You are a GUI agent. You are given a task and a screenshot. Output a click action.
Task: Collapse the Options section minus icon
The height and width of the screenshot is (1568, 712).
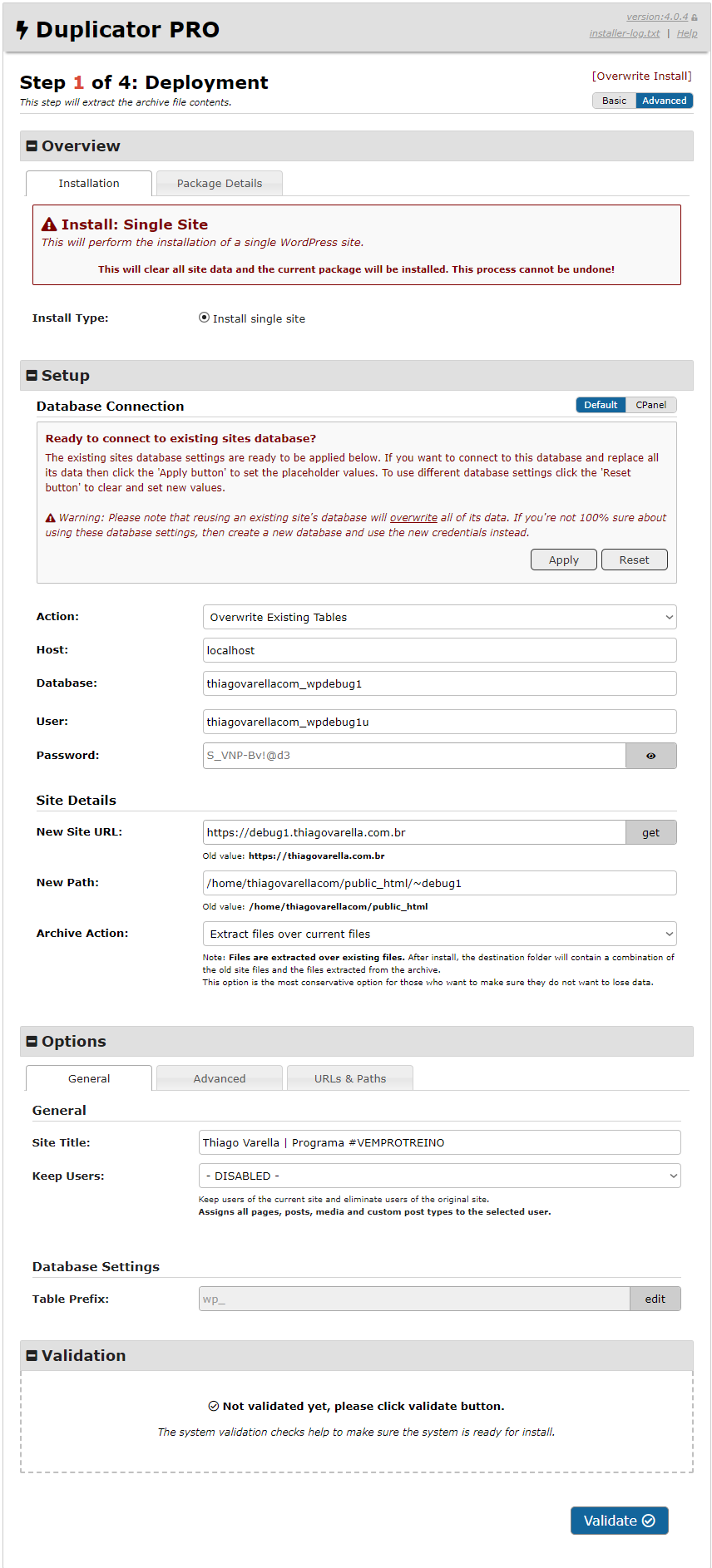tap(32, 1042)
